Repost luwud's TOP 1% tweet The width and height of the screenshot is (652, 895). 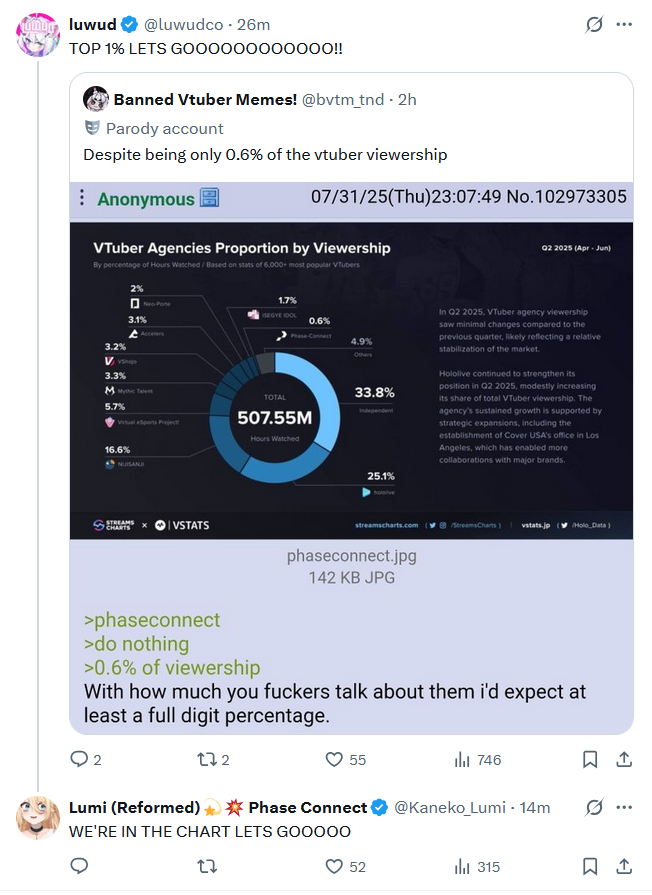213,760
